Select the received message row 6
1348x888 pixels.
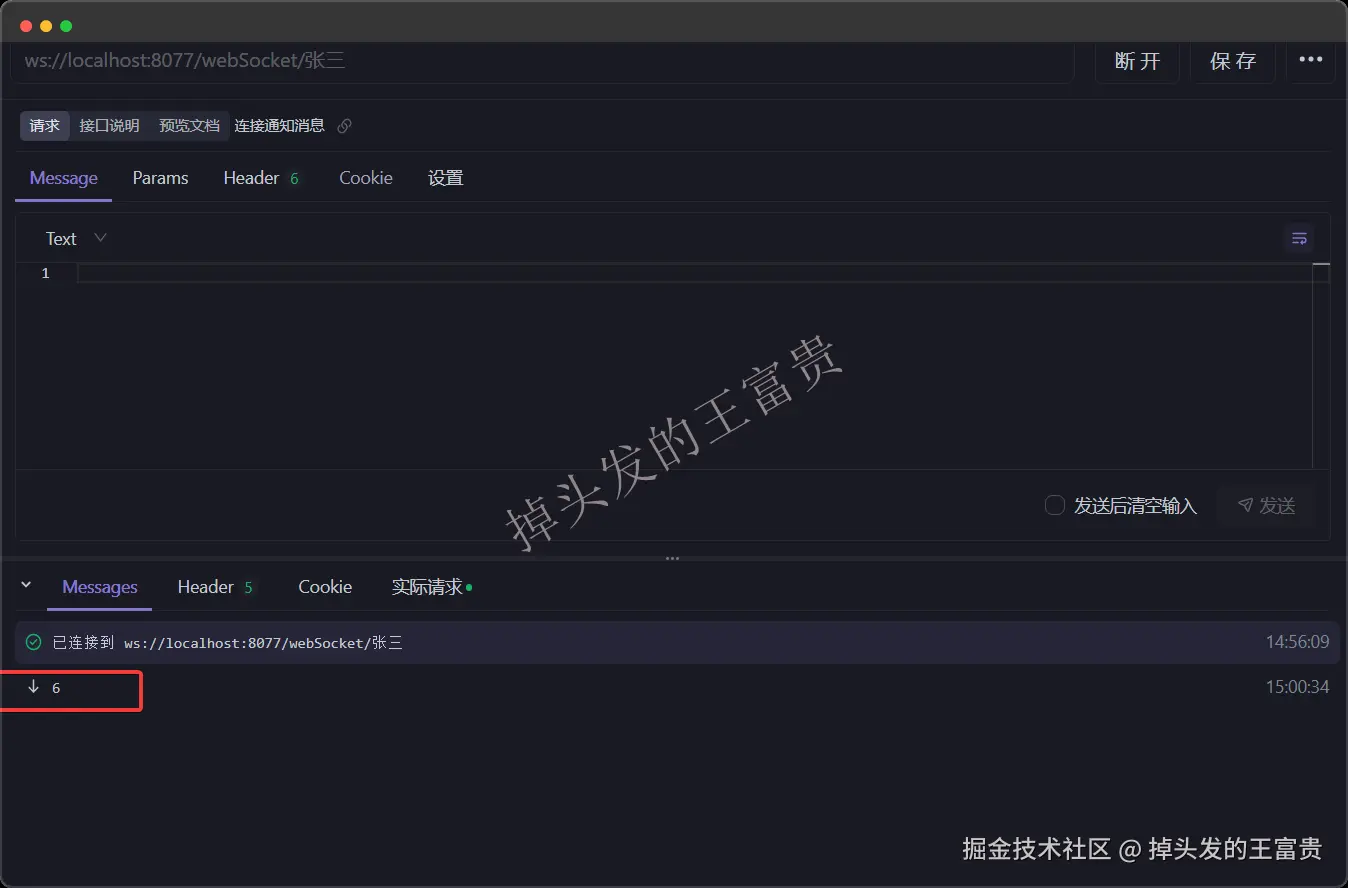[677, 687]
